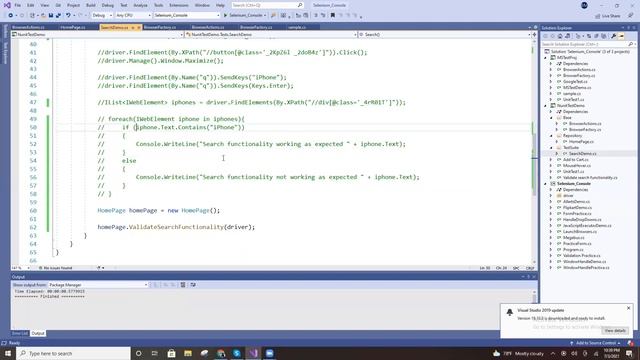The height and width of the screenshot is (360, 640).
Task: Open the Extensions menu
Action: point(179,5)
